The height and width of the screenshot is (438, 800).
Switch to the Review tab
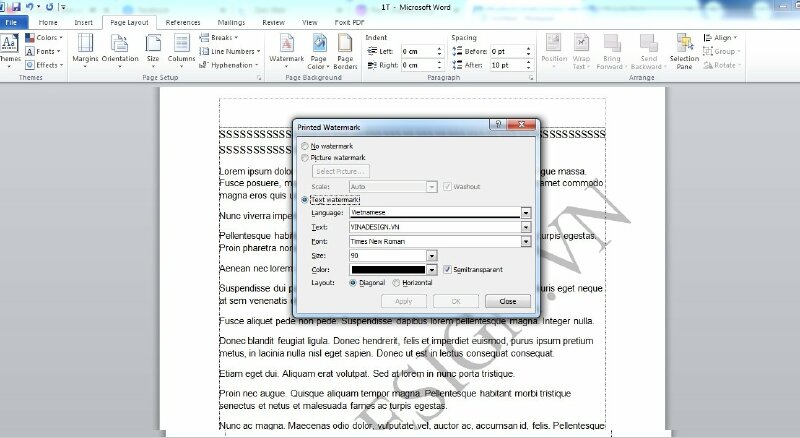pos(273,22)
